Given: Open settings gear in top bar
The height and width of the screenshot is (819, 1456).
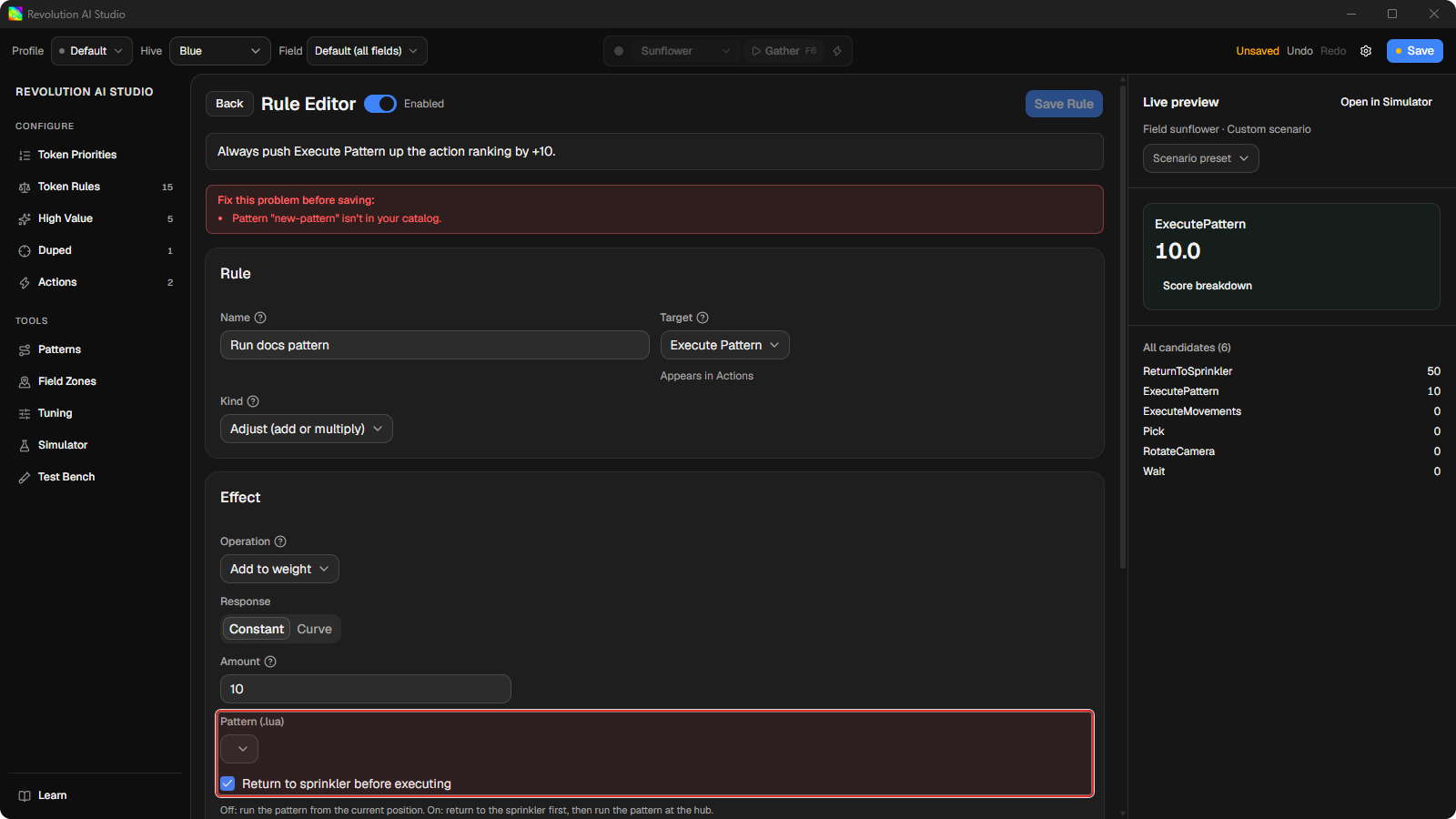Looking at the screenshot, I should pos(1366,51).
